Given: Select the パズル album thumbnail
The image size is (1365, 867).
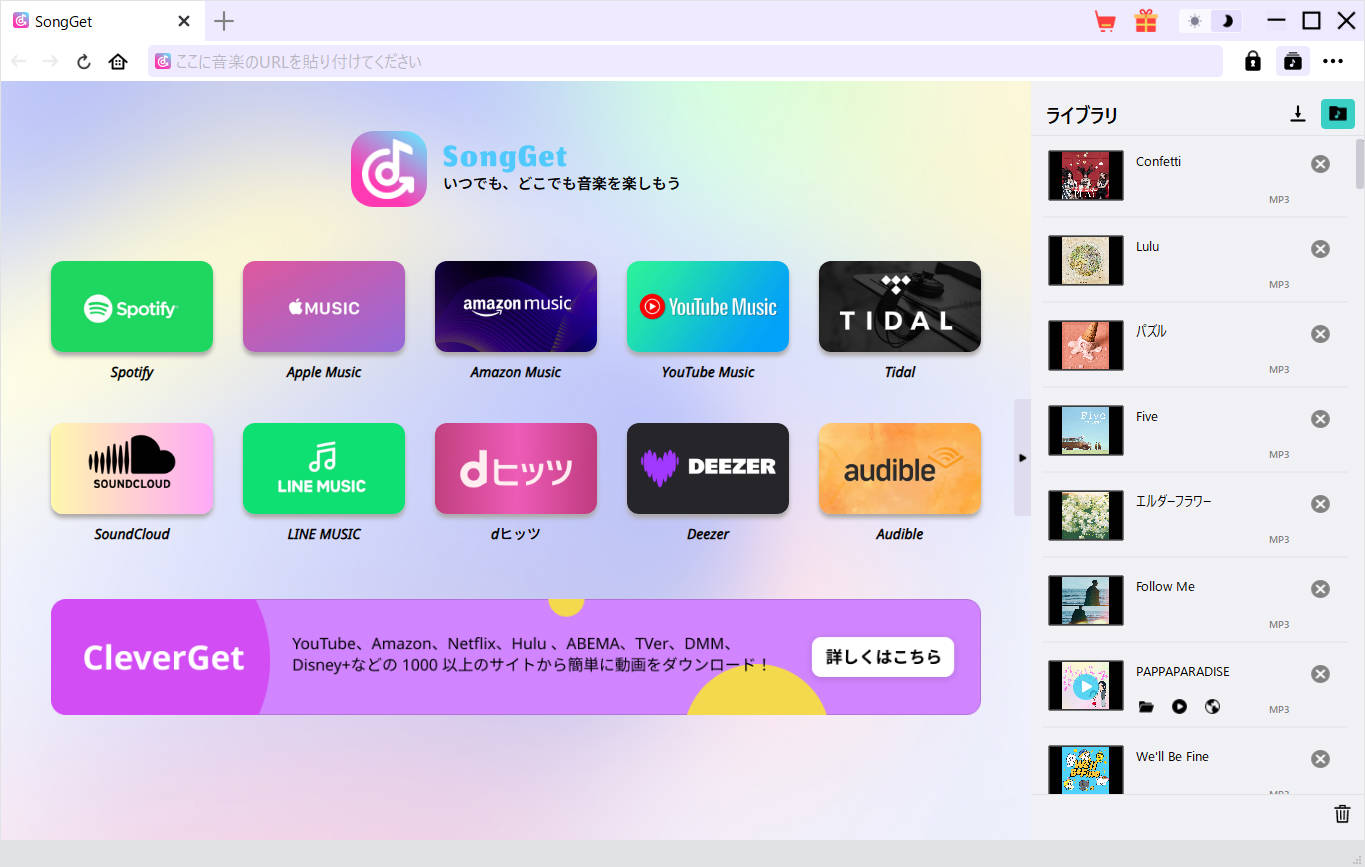Looking at the screenshot, I should point(1085,345).
